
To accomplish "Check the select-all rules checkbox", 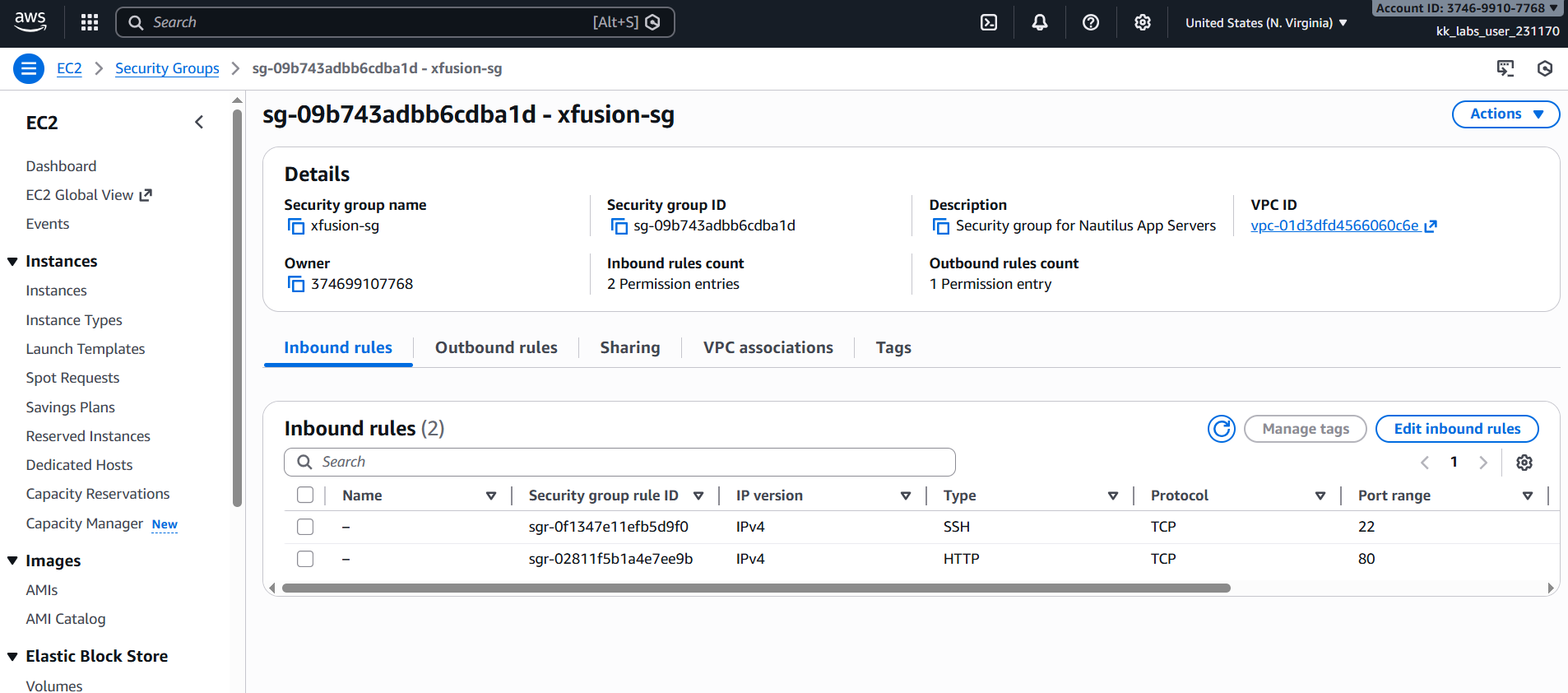I will [305, 495].
